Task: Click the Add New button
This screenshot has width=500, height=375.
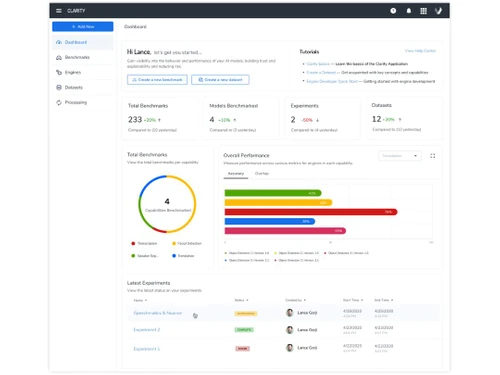Action: point(83,26)
